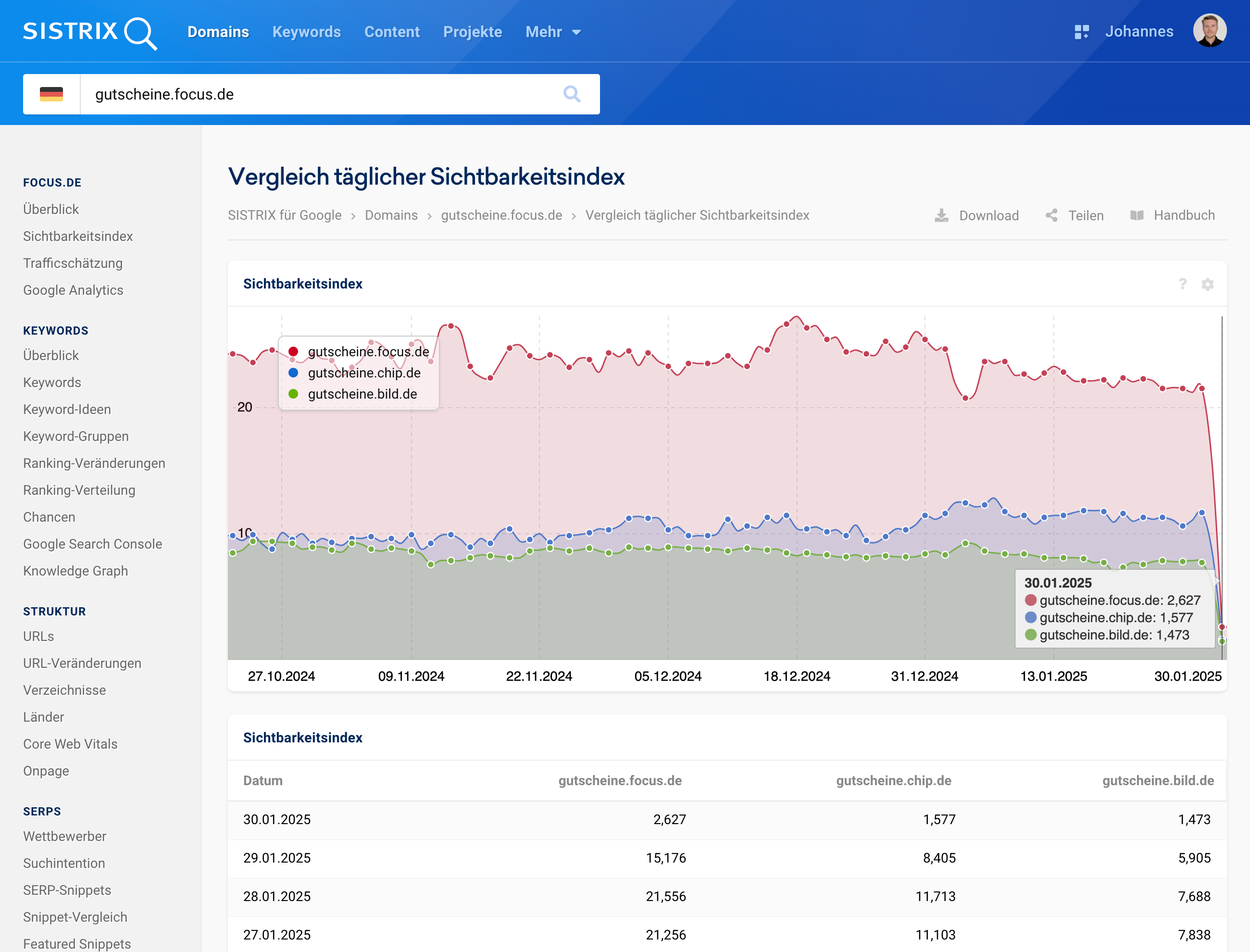Click the Handbuch book icon
Viewport: 1250px width, 952px height.
pos(1137,215)
